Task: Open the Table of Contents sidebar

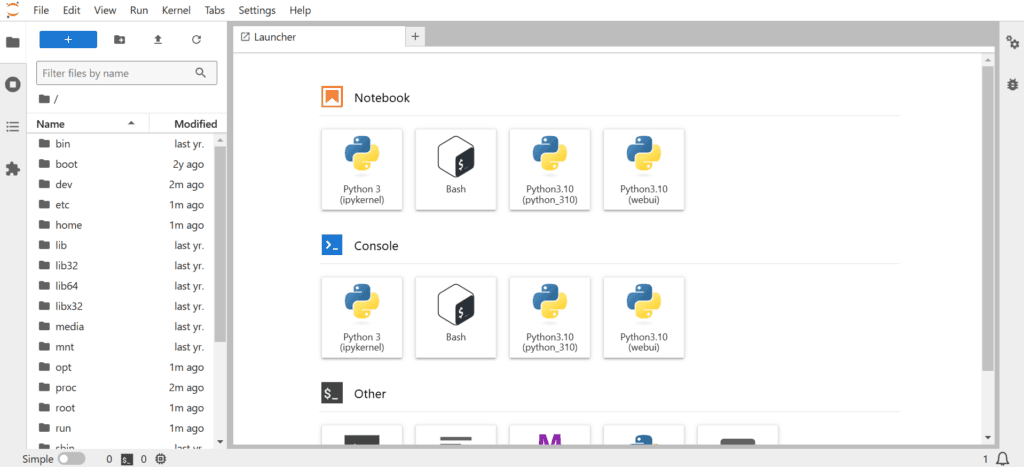Action: (12, 127)
